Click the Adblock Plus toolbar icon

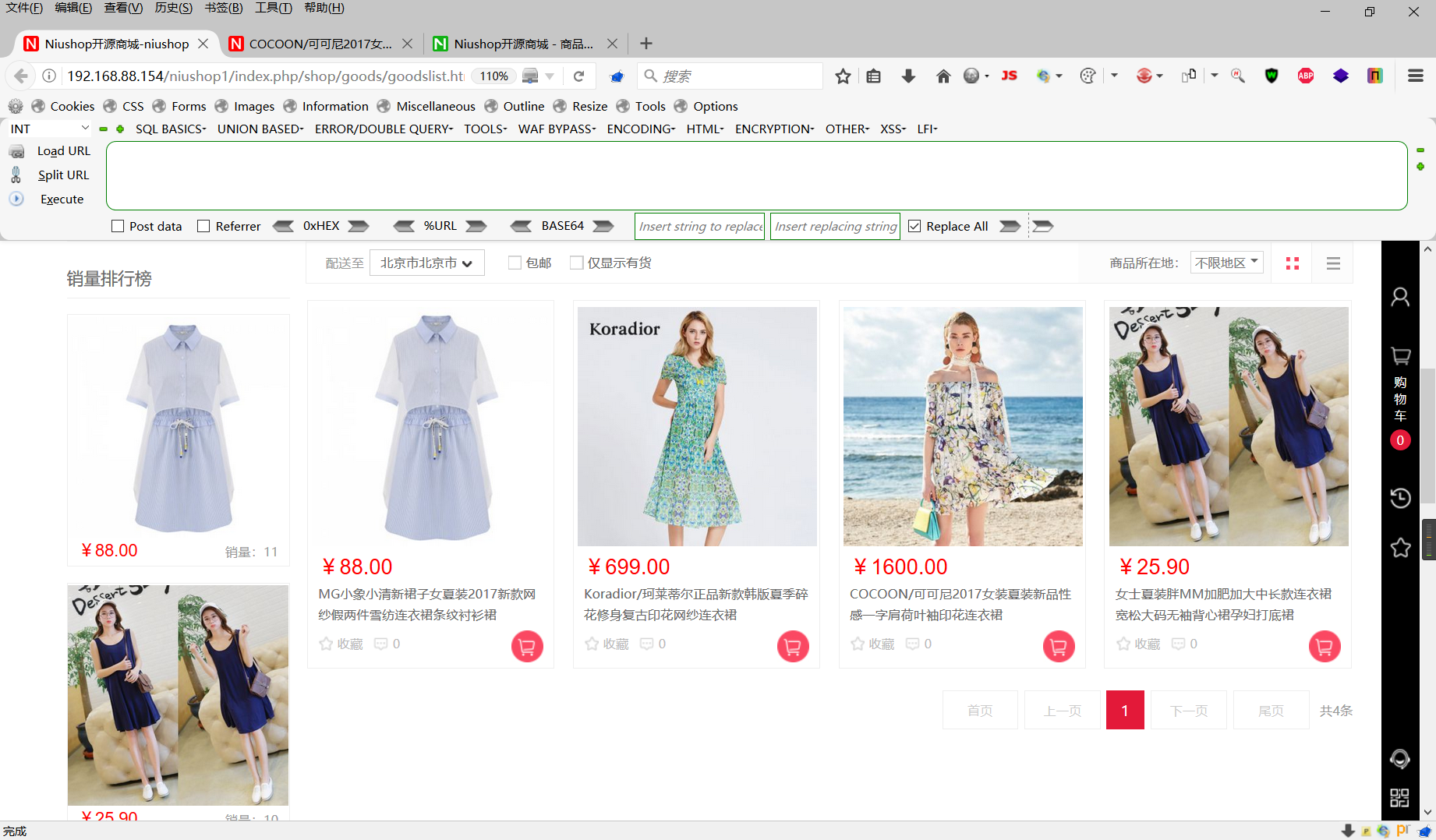coord(1305,76)
